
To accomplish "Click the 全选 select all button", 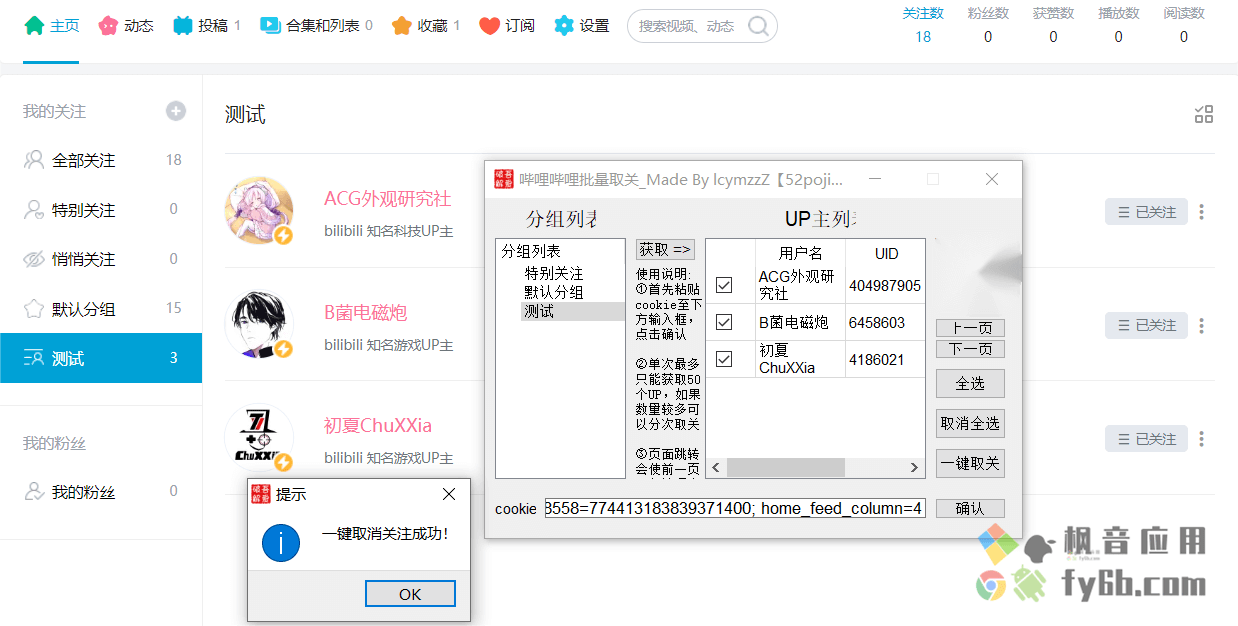I will coord(970,383).
